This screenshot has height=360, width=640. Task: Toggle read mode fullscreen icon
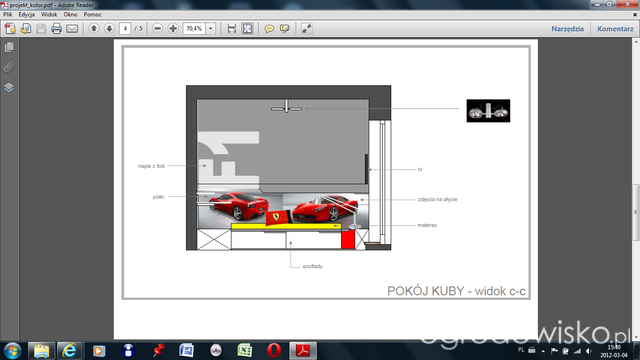307,29
